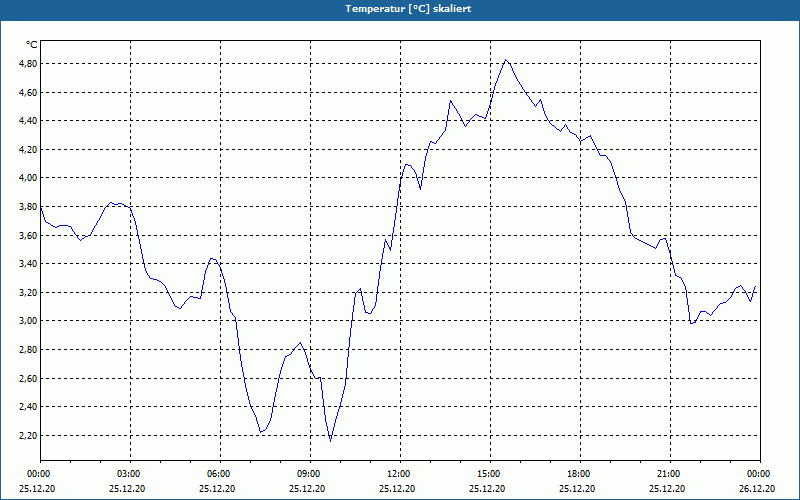Select the 06:00 time label
The width and height of the screenshot is (800, 500).
218,474
